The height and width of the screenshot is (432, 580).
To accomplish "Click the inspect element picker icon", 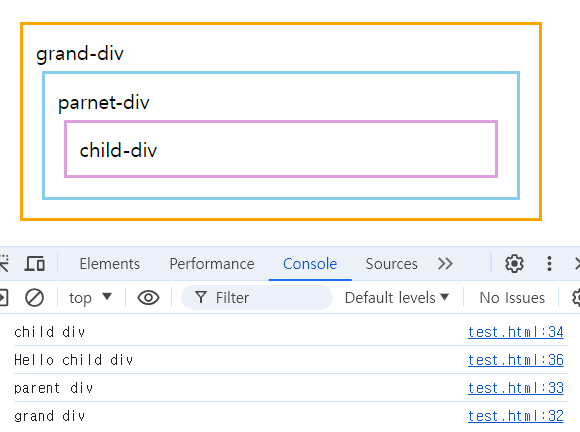I will click(4, 264).
